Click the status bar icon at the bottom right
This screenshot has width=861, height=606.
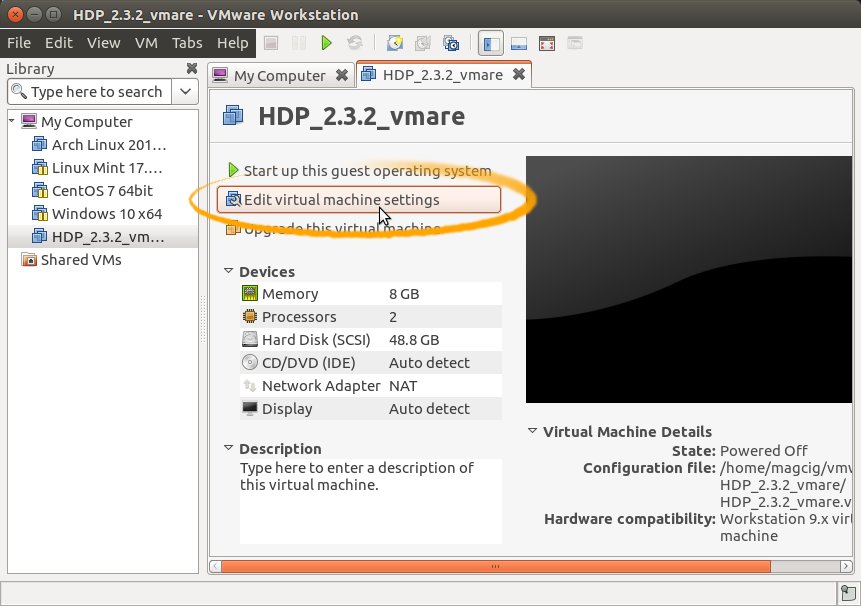pyautogui.click(x=848, y=593)
